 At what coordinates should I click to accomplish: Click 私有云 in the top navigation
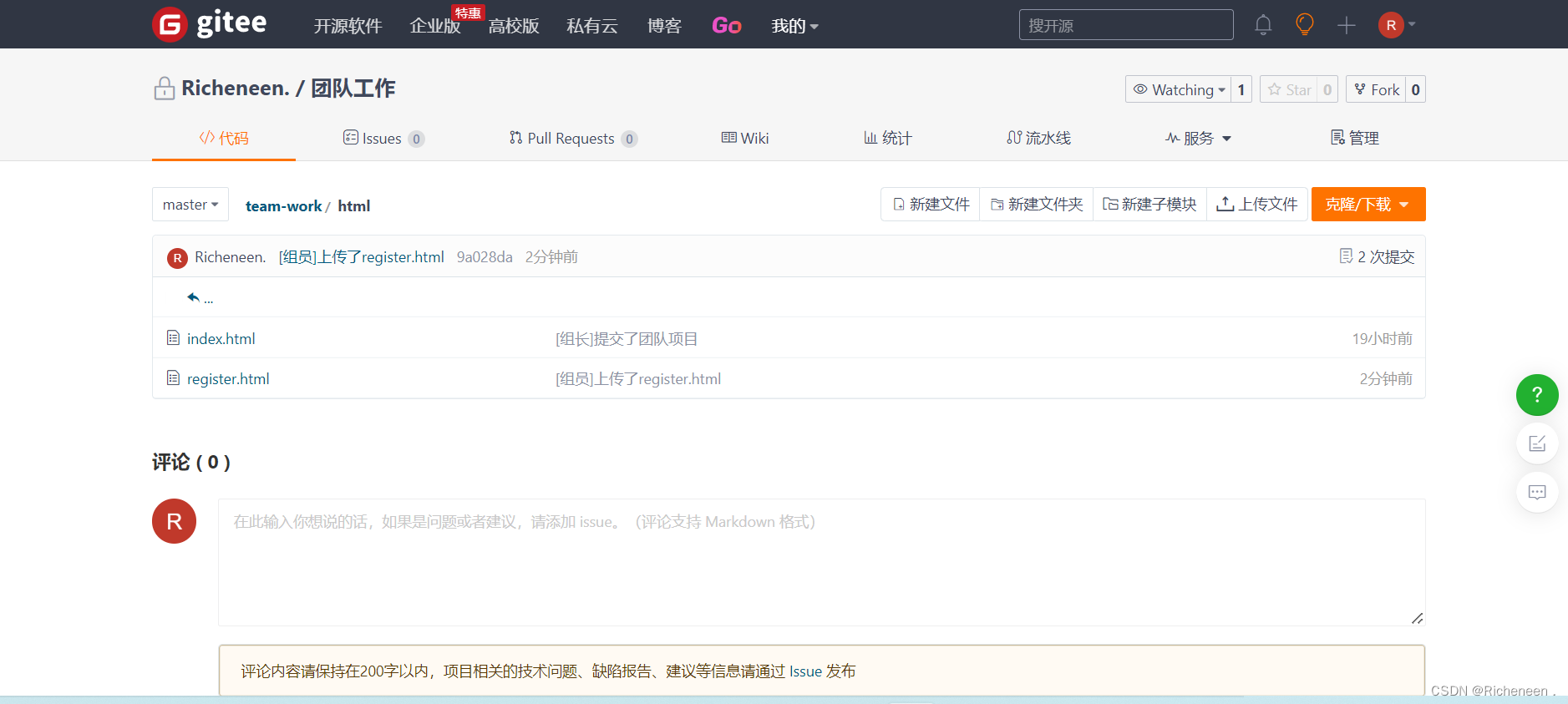pos(592,26)
